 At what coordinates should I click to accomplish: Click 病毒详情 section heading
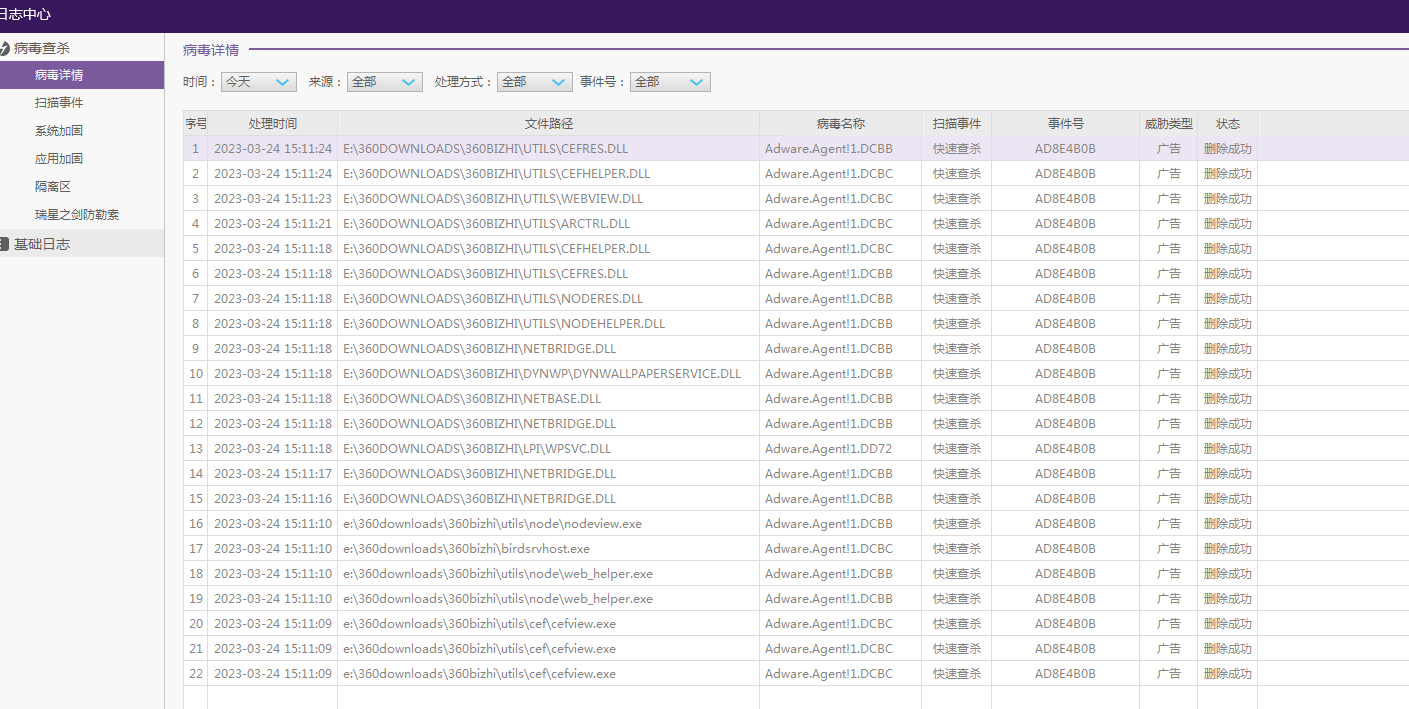point(211,50)
